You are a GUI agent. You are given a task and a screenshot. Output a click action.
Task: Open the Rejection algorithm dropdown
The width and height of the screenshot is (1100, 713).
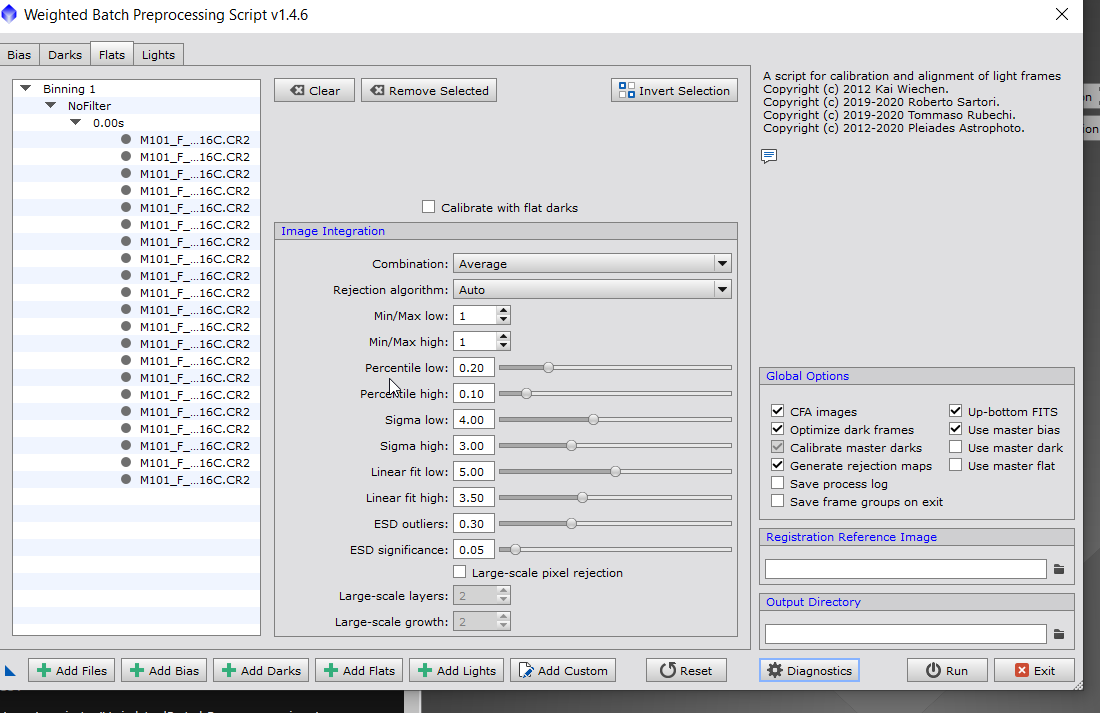click(x=592, y=290)
